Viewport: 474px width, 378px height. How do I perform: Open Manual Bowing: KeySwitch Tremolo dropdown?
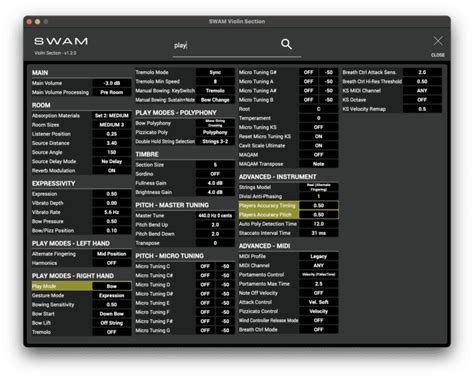click(215, 91)
